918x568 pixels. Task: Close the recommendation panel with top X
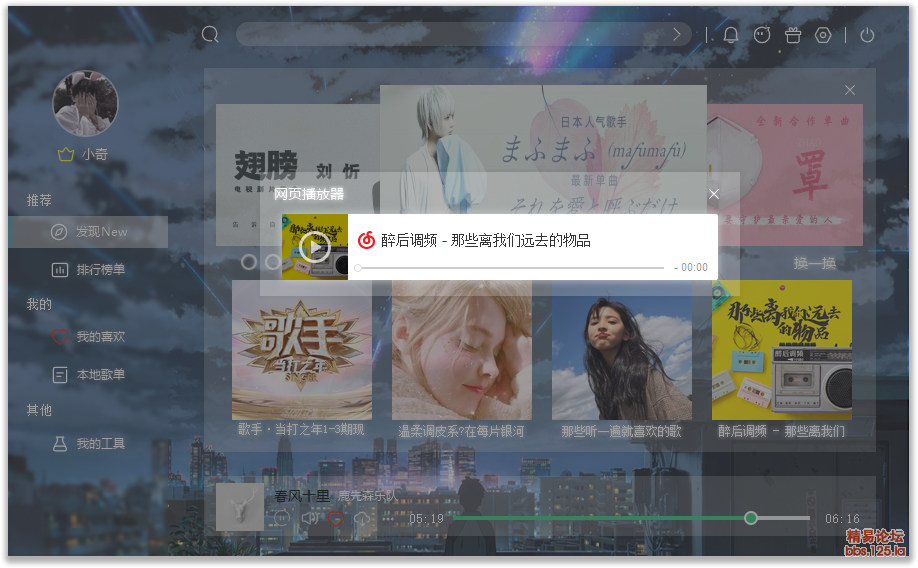[850, 90]
